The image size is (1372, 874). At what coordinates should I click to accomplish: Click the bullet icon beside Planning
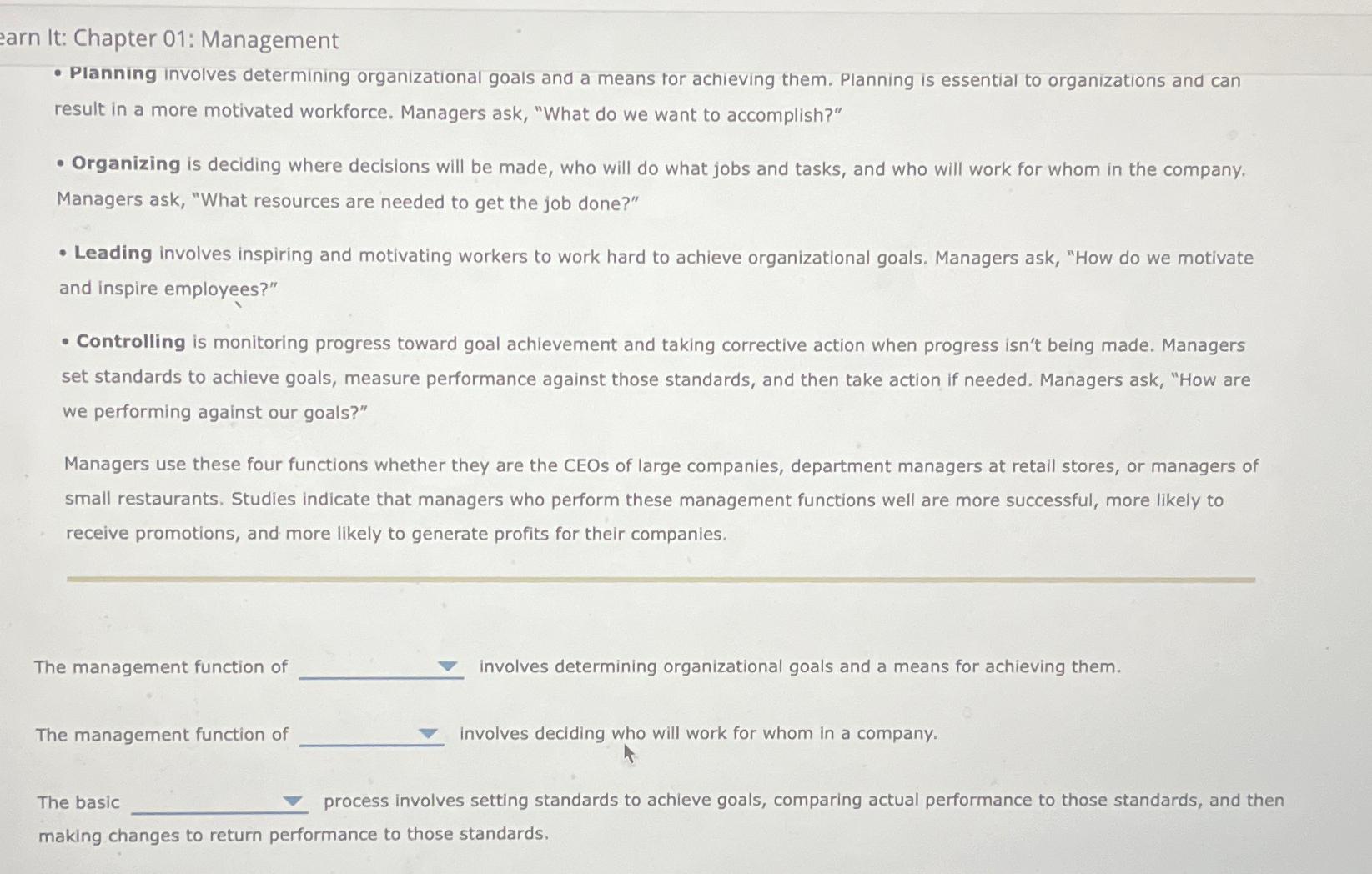(x=57, y=73)
